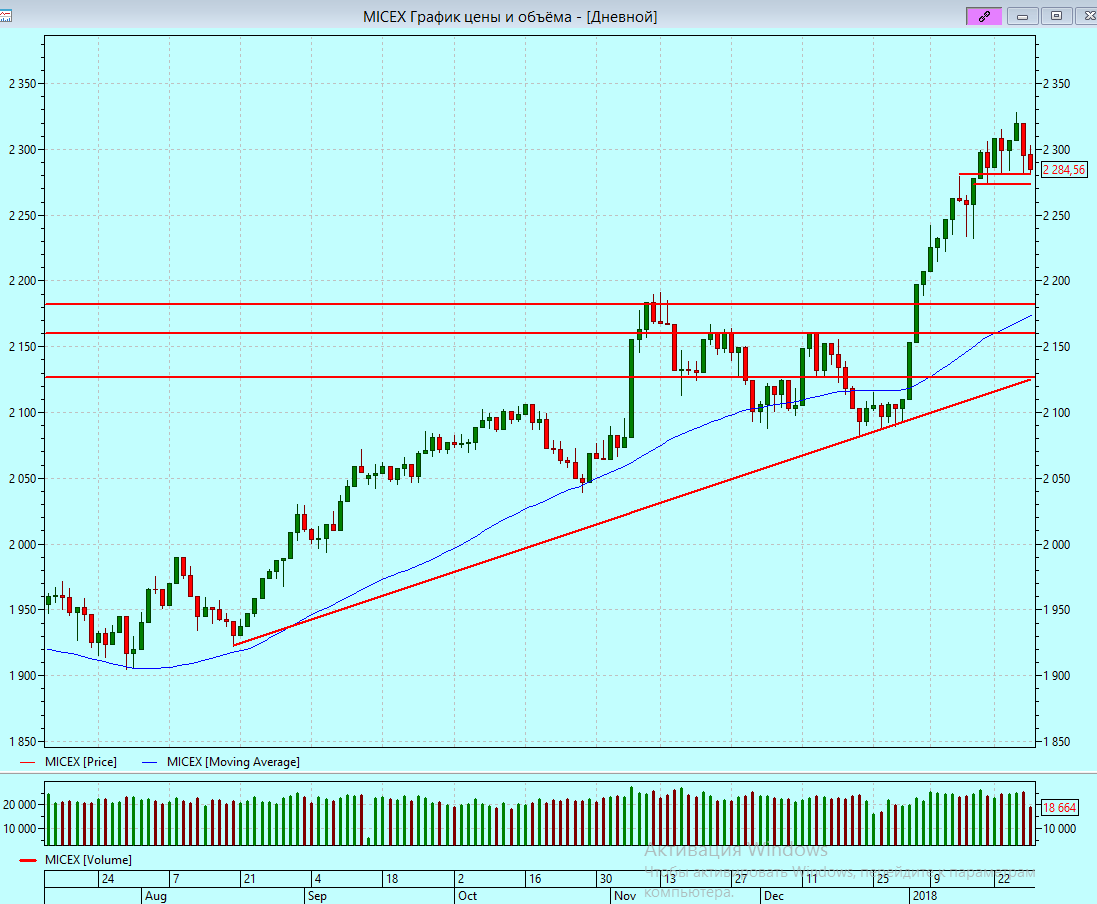Click the 'Aug' month label on the date axis
The width and height of the screenshot is (1097, 904).
pos(155,896)
